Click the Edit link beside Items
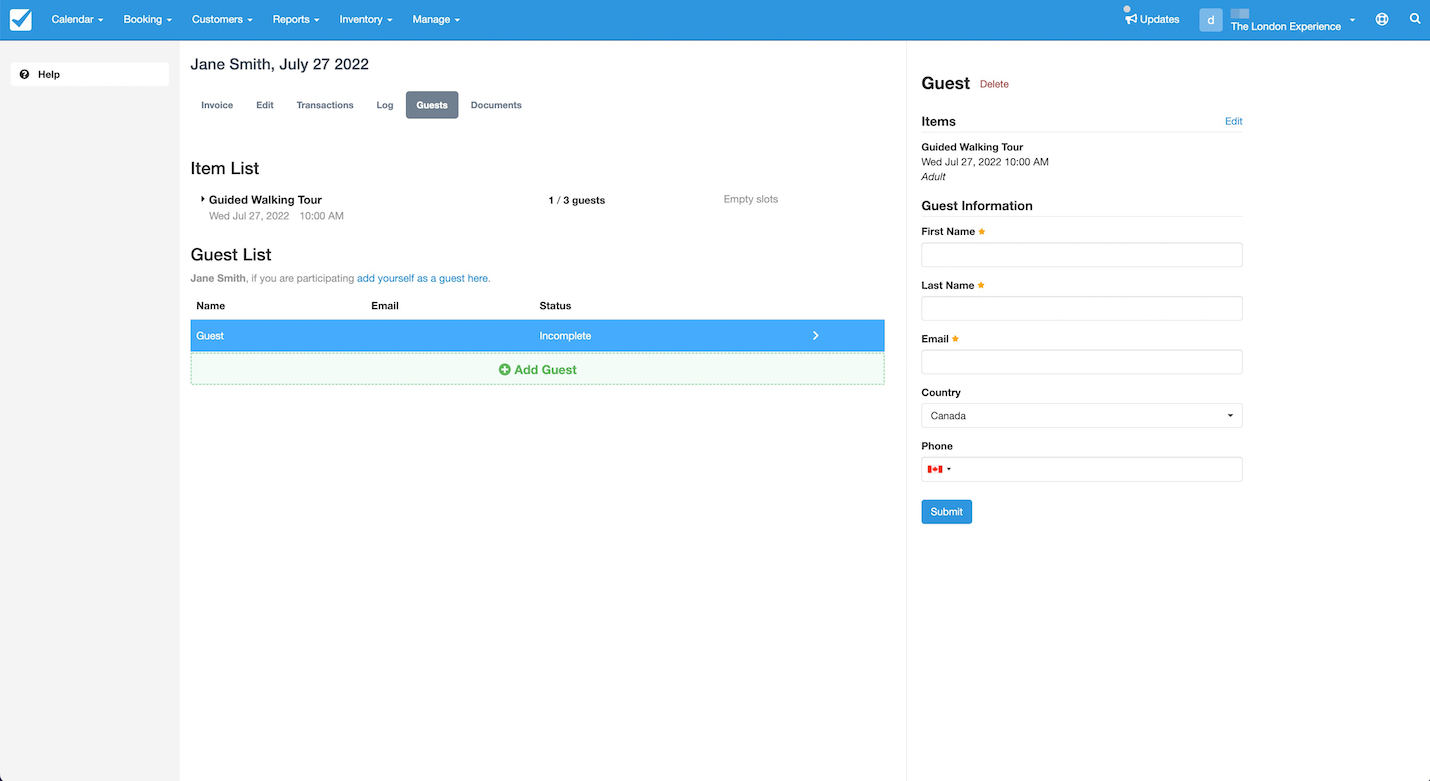 1234,121
